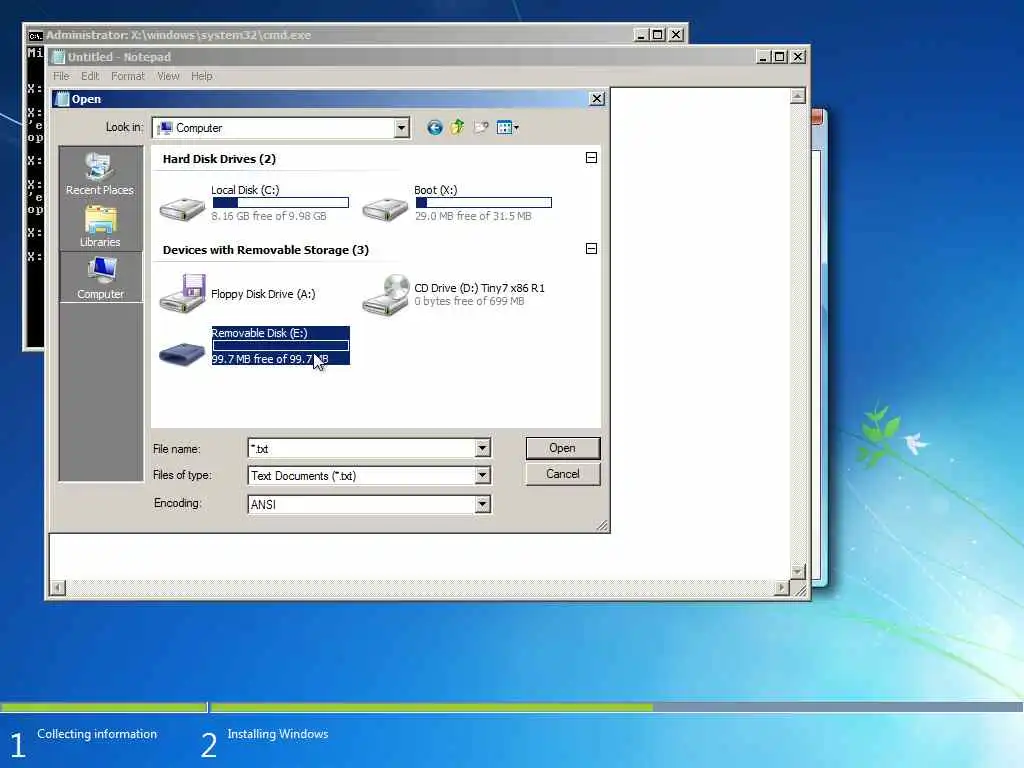1024x768 pixels.
Task: Click Notepad's vertical scrollbar down arrow
Action: coord(797,571)
